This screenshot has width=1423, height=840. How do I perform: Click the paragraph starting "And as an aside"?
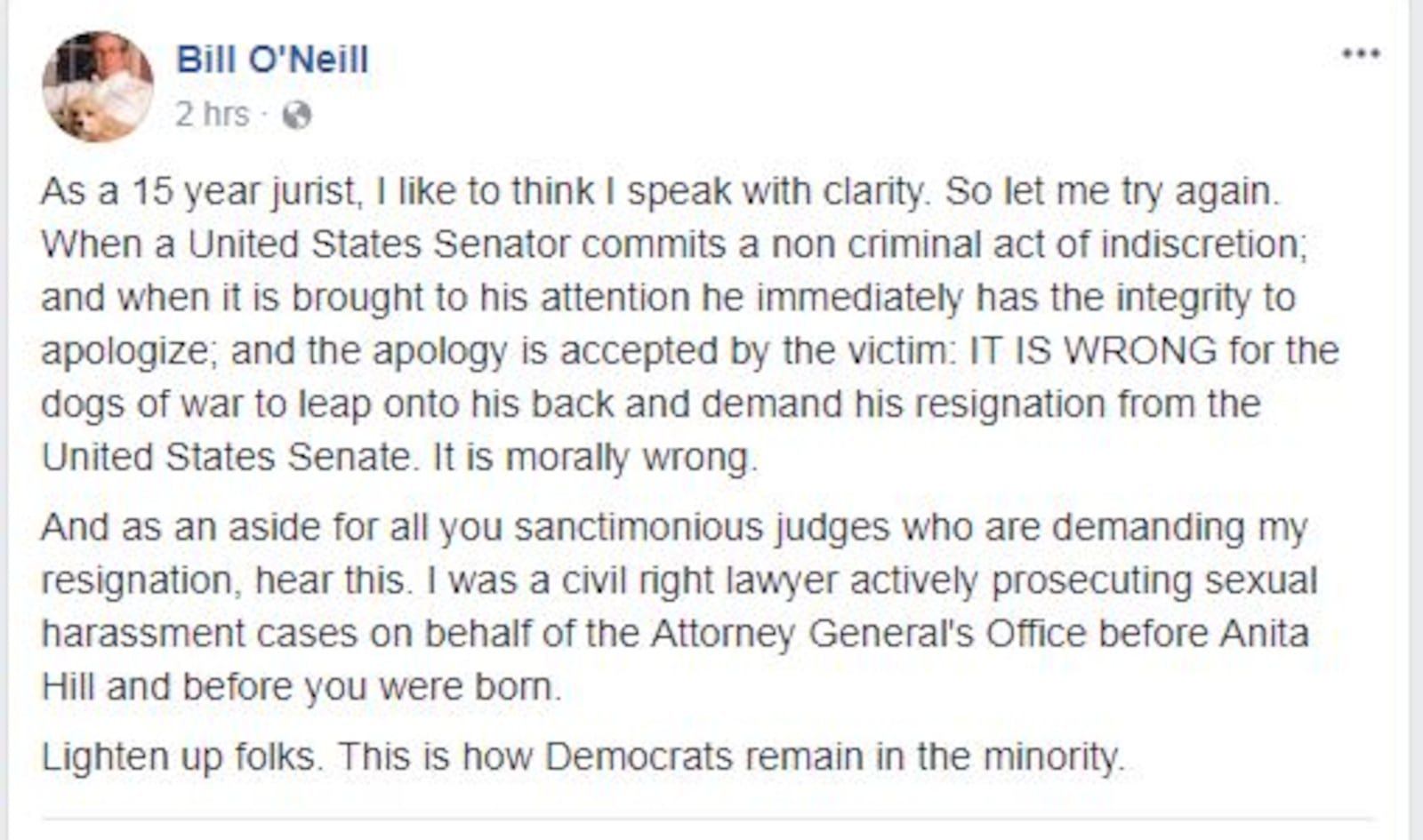(x=676, y=607)
